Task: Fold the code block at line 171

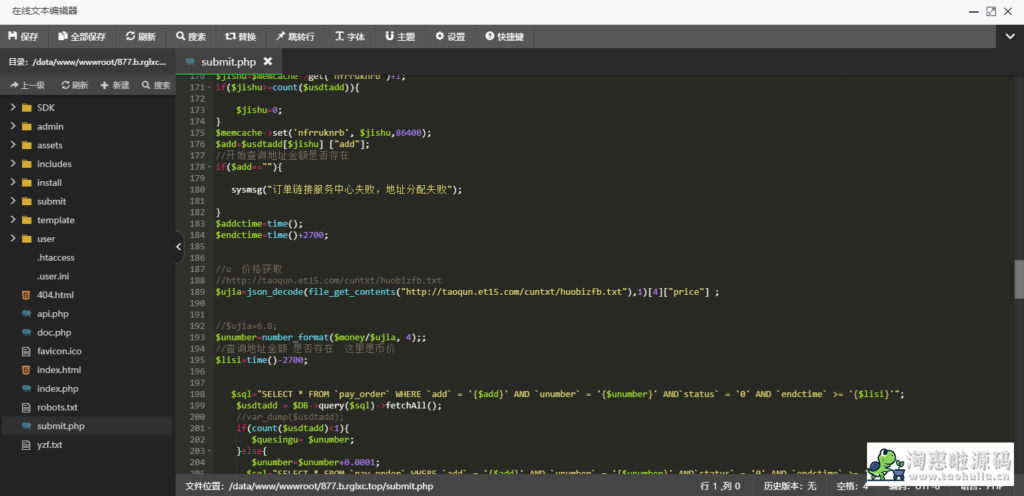Action: [x=209, y=87]
